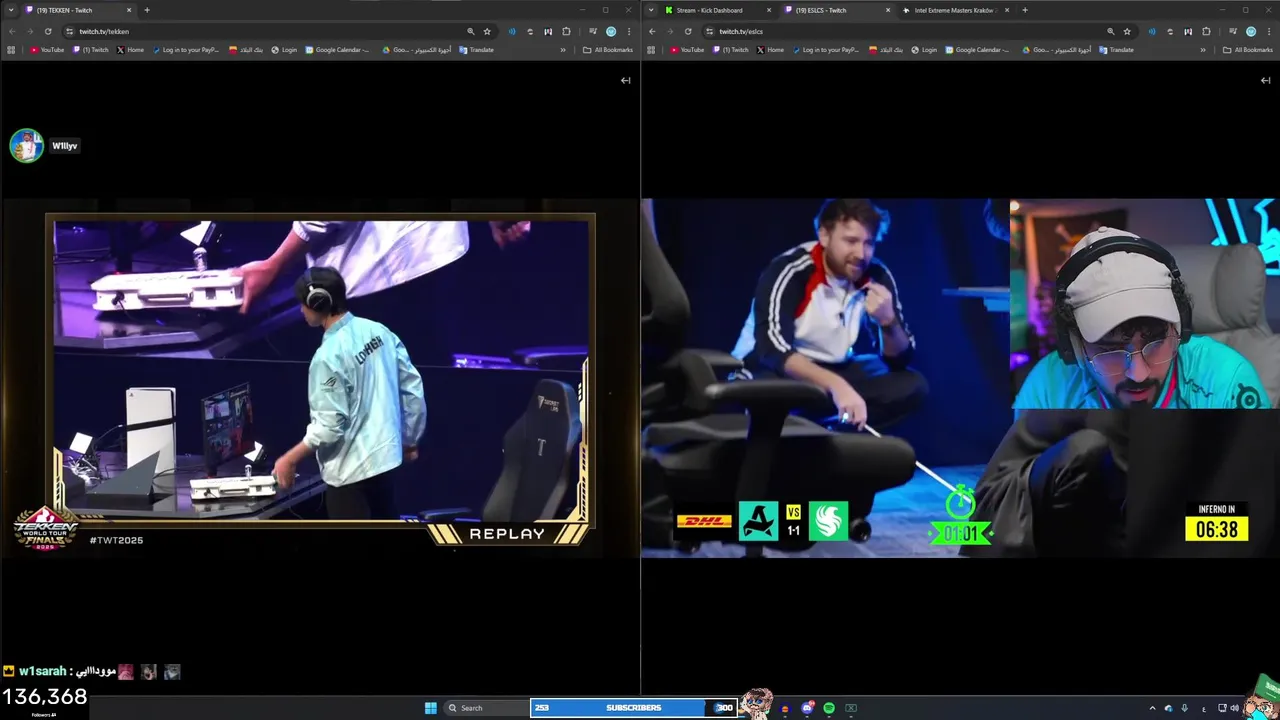Open YouTube bookmark in left browser
Viewport: 1280px width, 720px height.
click(x=47, y=50)
